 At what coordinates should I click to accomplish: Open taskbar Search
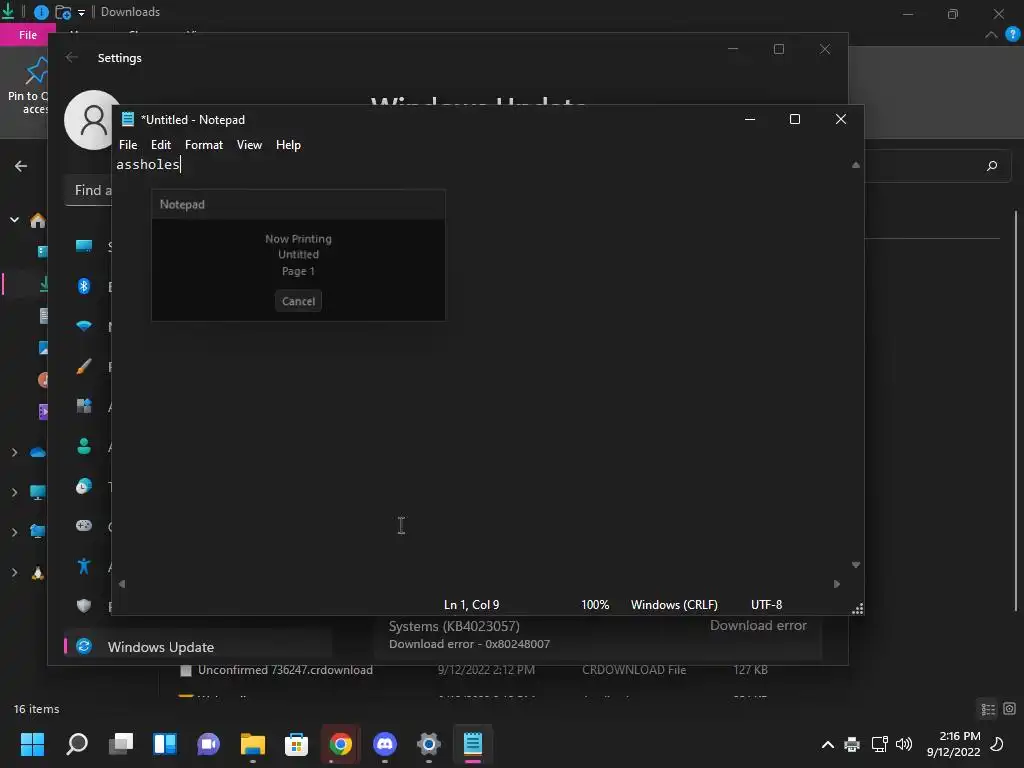[76, 744]
